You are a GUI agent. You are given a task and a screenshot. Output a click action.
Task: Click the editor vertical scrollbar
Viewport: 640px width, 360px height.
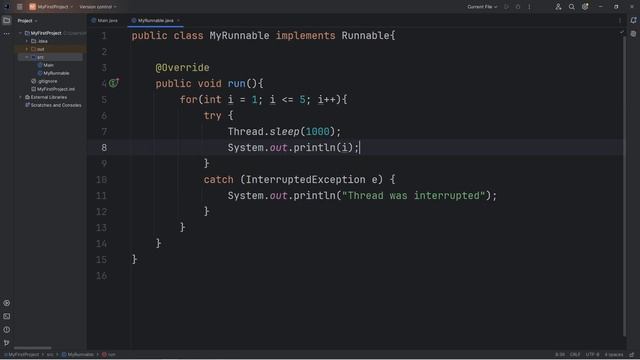tap(624, 186)
